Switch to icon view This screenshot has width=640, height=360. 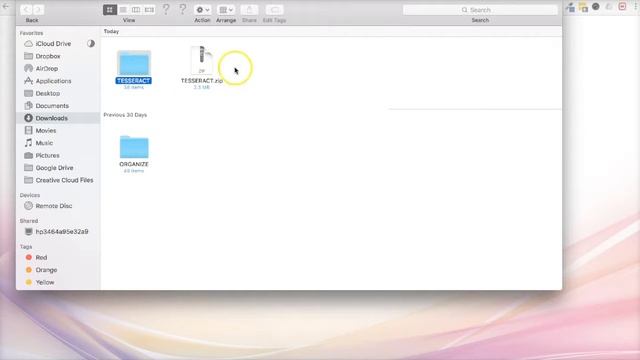tap(110, 10)
